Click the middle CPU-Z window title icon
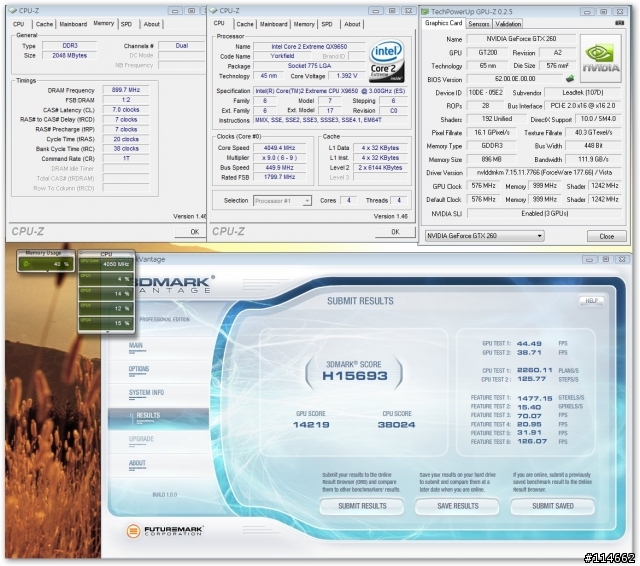The height and width of the screenshot is (566, 640). click(x=213, y=11)
